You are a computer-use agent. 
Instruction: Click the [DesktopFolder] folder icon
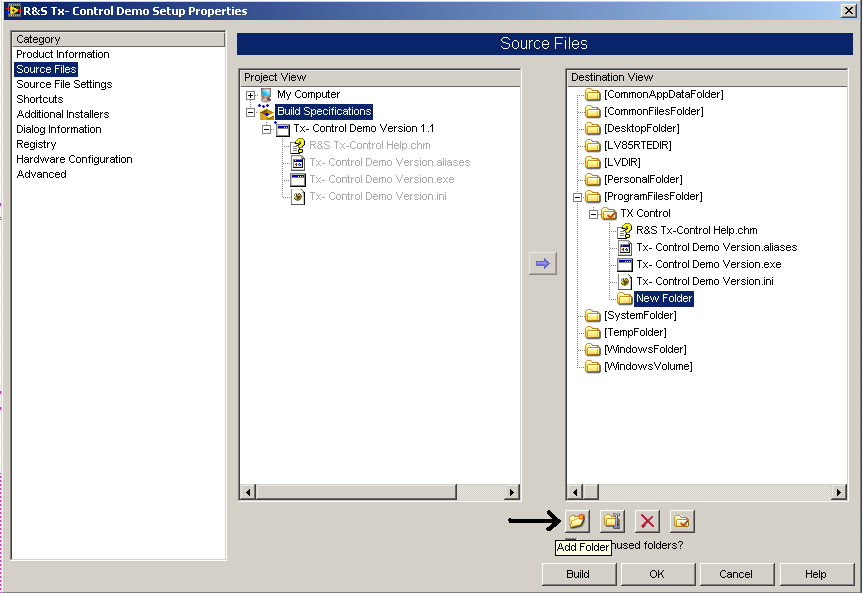(x=593, y=129)
